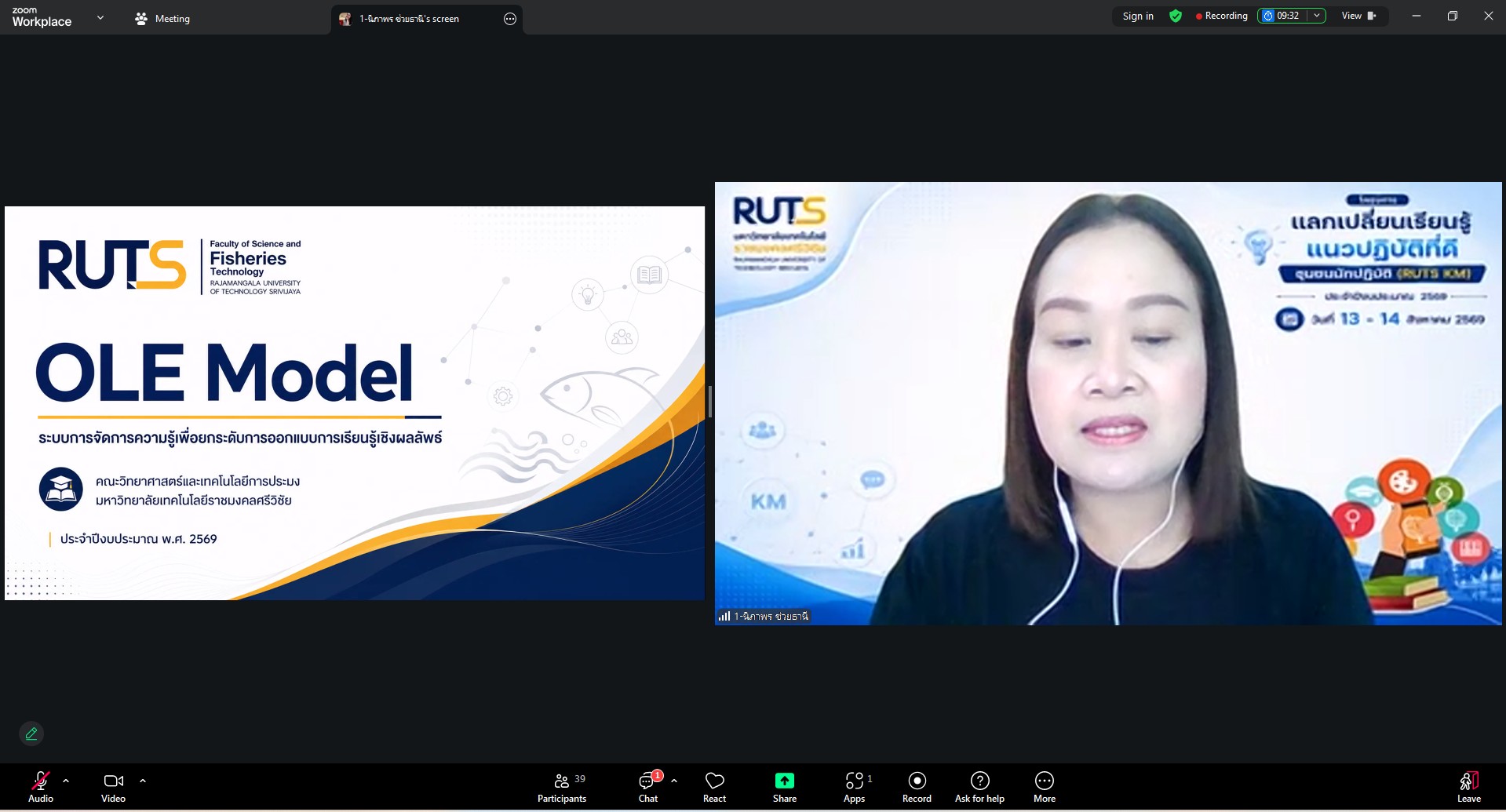Restore down the Zoom window
The image size is (1506, 812).
1453,16
